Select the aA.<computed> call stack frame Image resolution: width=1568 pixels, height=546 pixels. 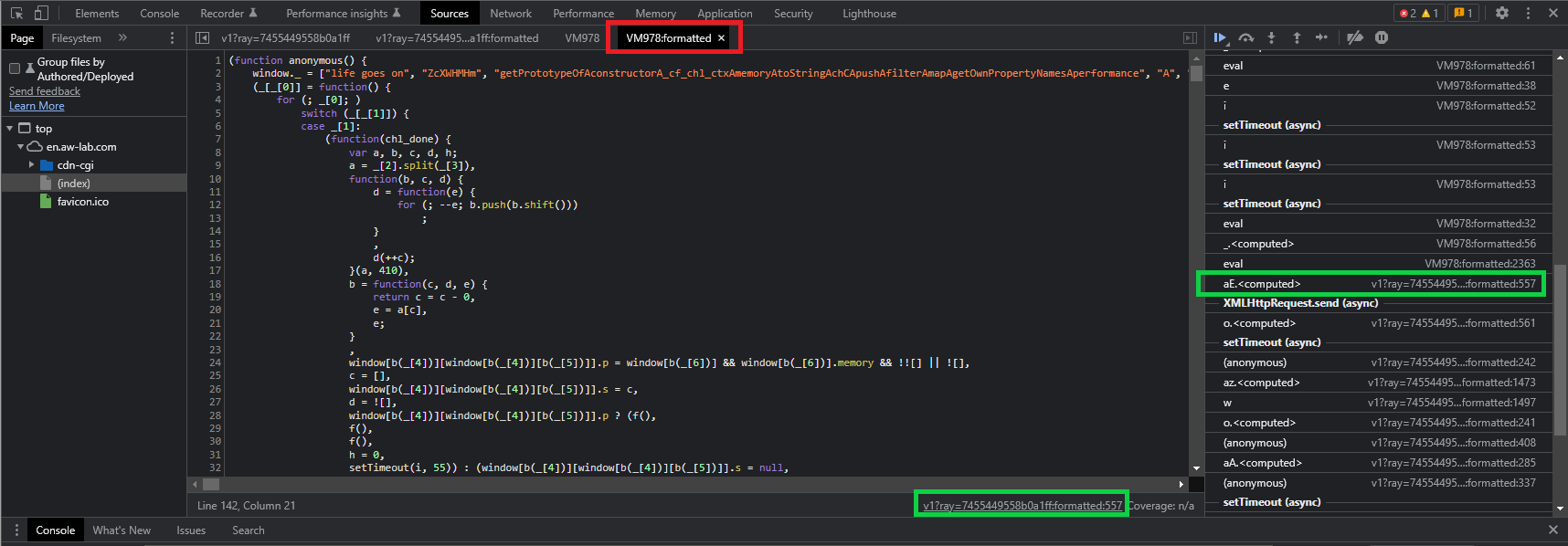click(x=1379, y=463)
